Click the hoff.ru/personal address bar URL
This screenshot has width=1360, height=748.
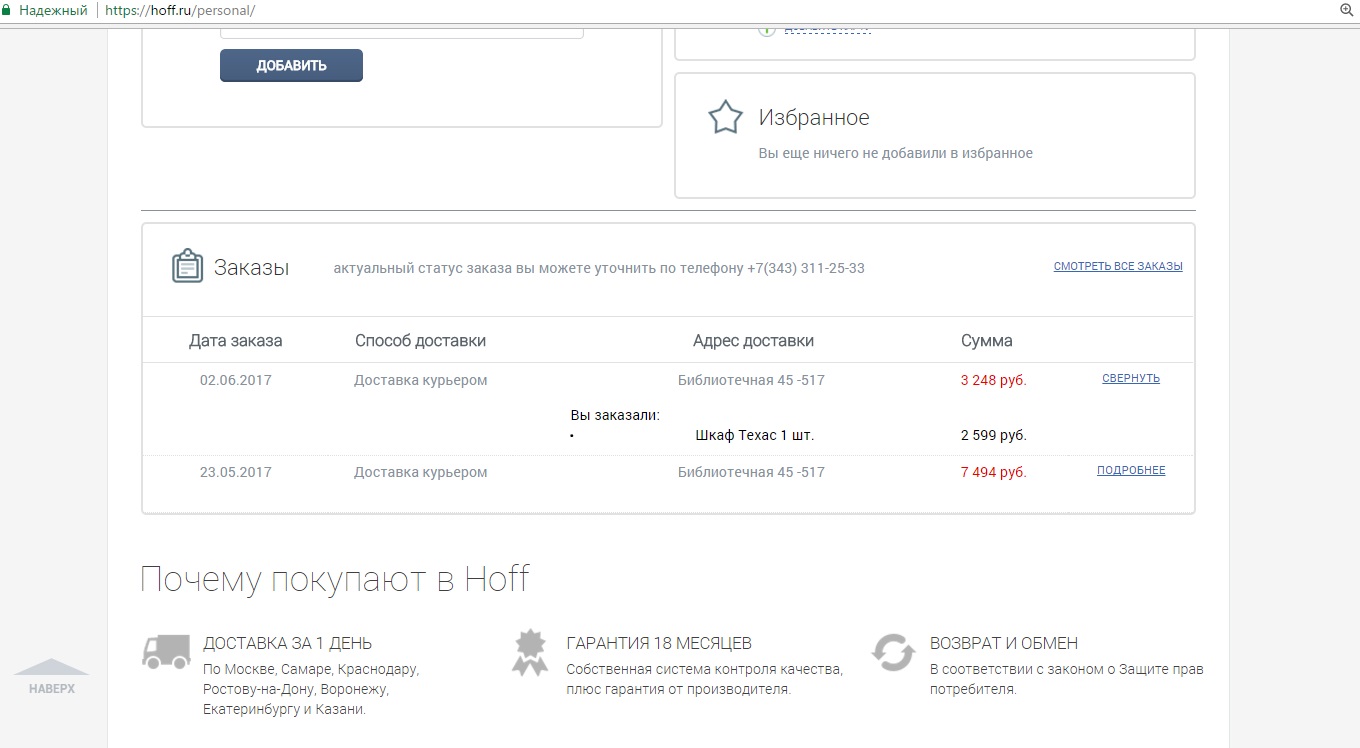coord(180,10)
